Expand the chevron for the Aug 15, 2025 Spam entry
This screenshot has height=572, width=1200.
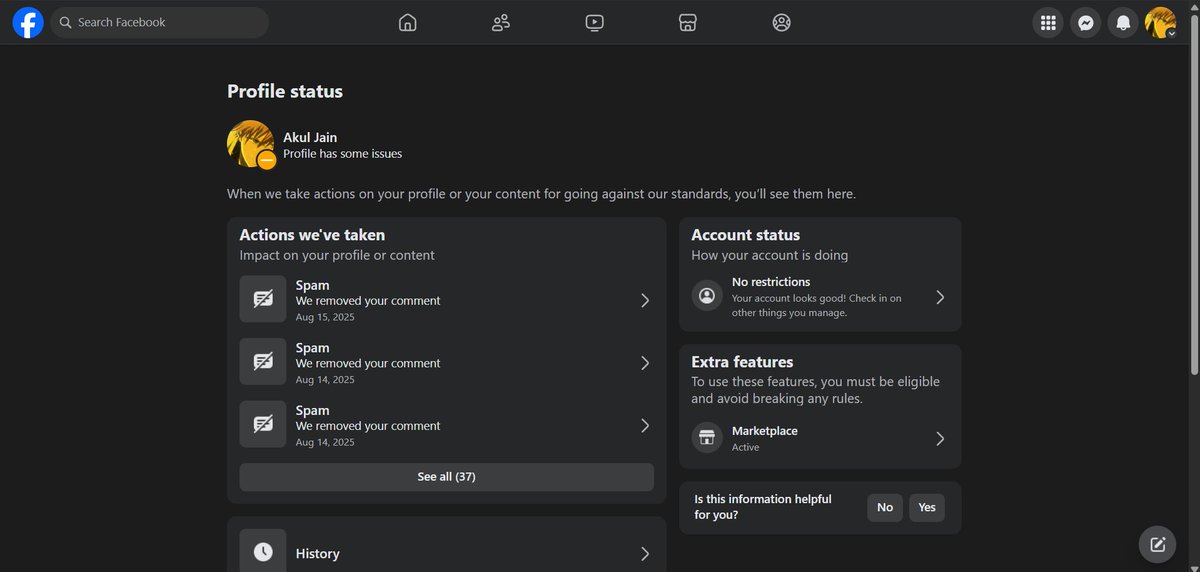pos(645,300)
